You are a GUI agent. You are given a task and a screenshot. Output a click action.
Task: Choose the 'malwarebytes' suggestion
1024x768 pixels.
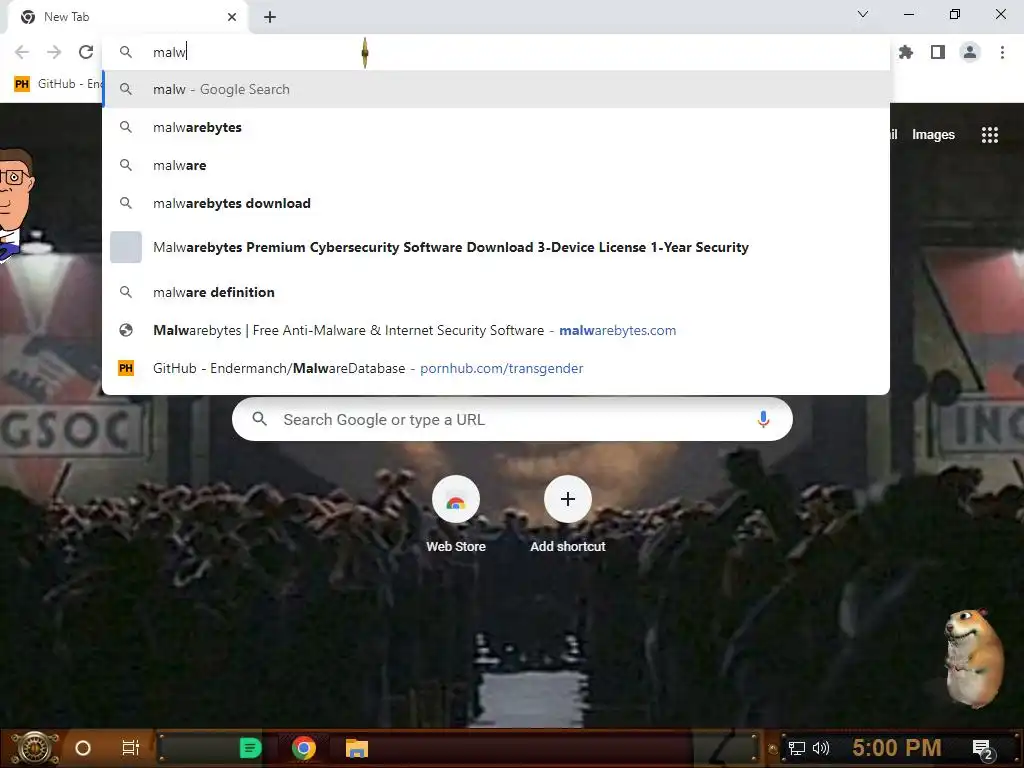(496, 127)
